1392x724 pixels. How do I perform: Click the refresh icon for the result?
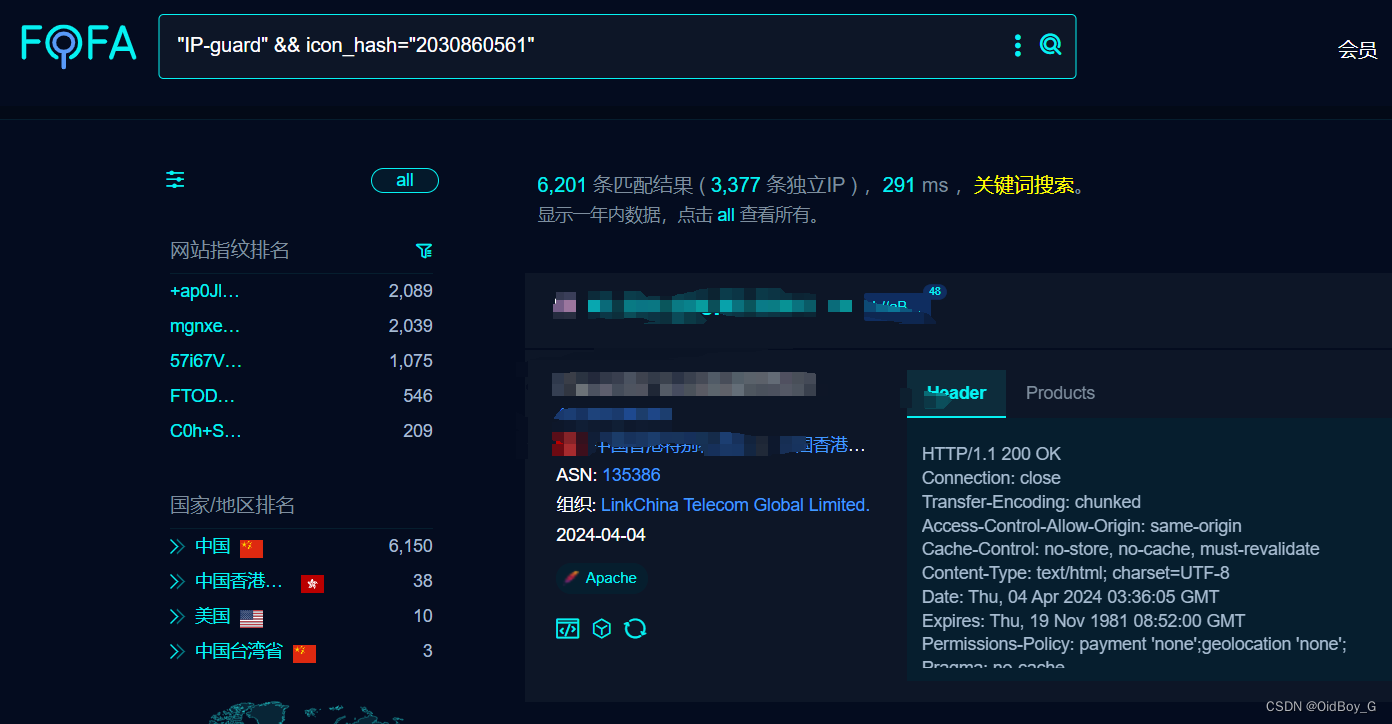[x=635, y=628]
